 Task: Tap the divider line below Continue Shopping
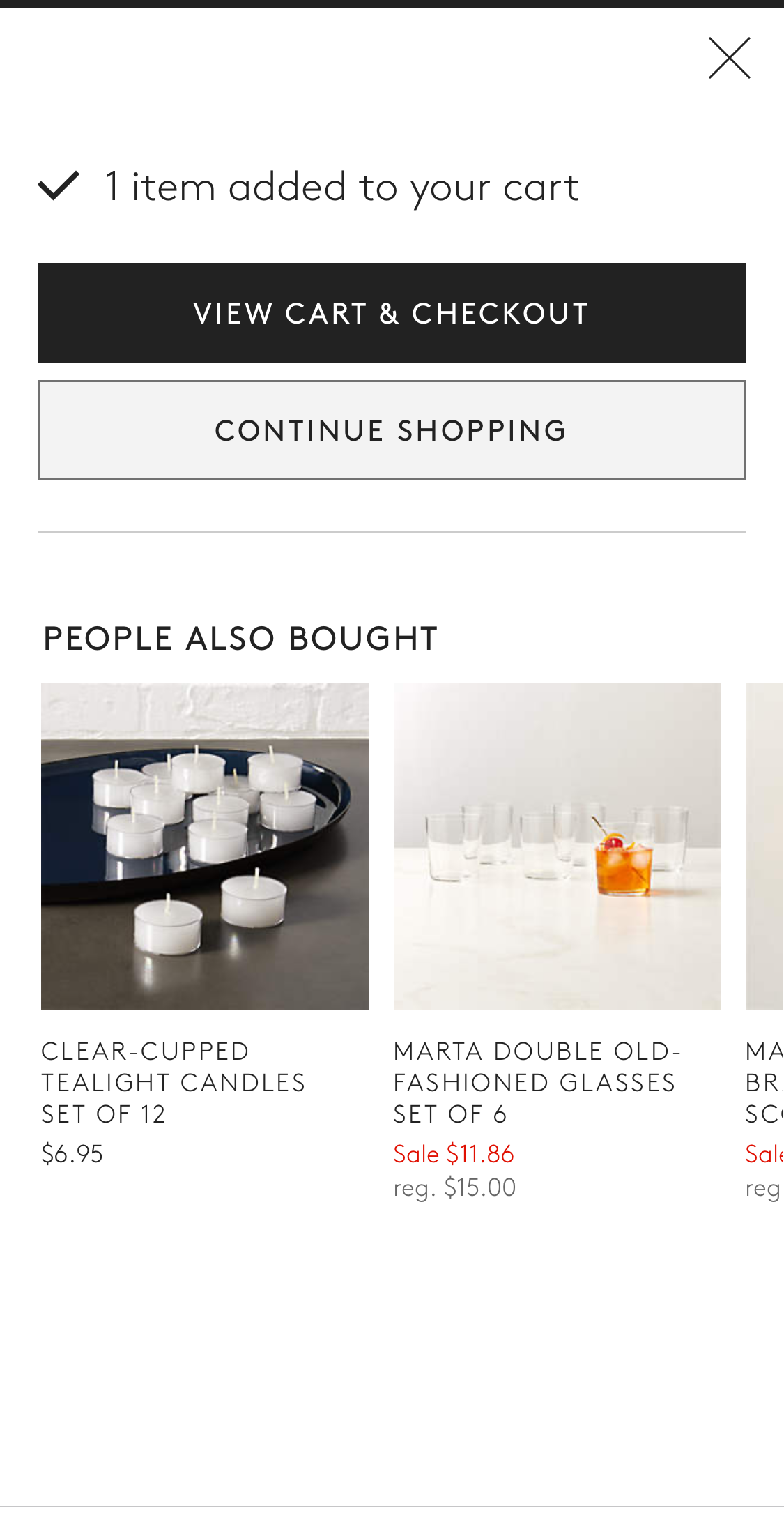pyautogui.click(x=392, y=531)
